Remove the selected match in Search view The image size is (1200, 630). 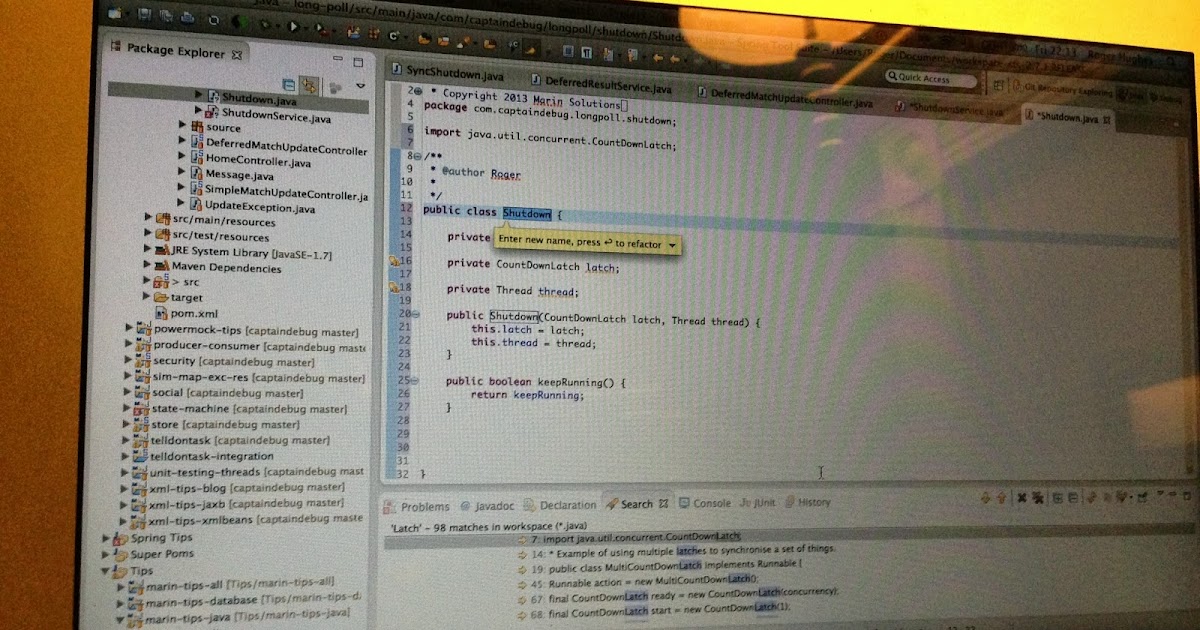(x=1023, y=497)
